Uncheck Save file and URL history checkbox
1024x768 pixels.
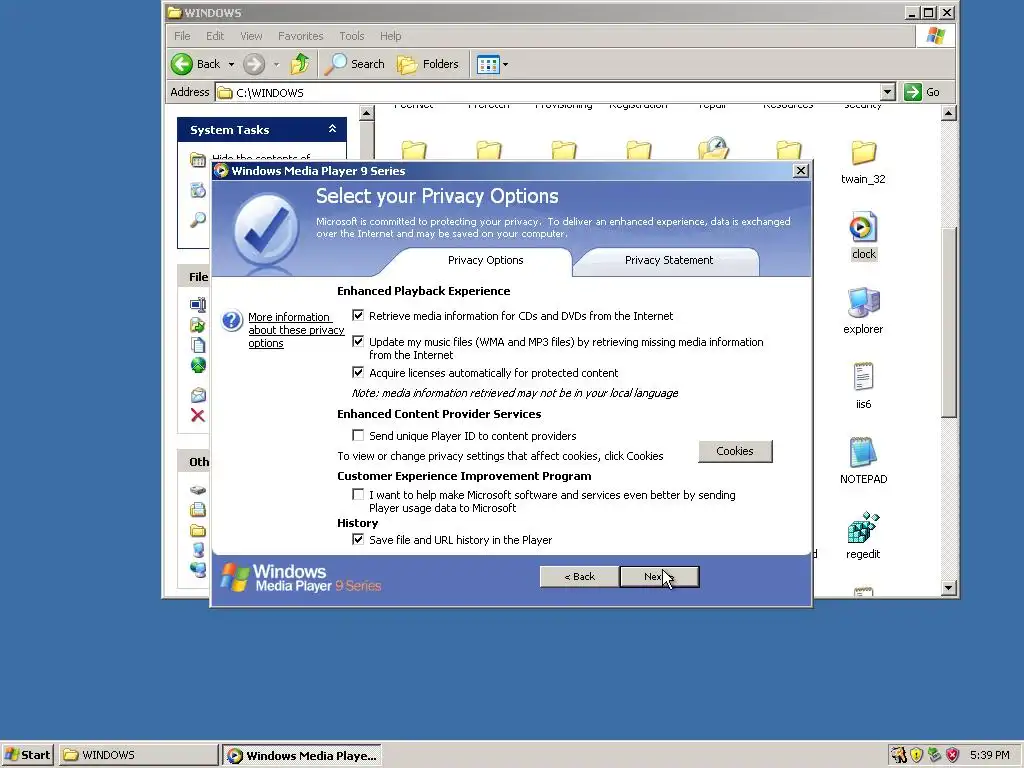(358, 539)
